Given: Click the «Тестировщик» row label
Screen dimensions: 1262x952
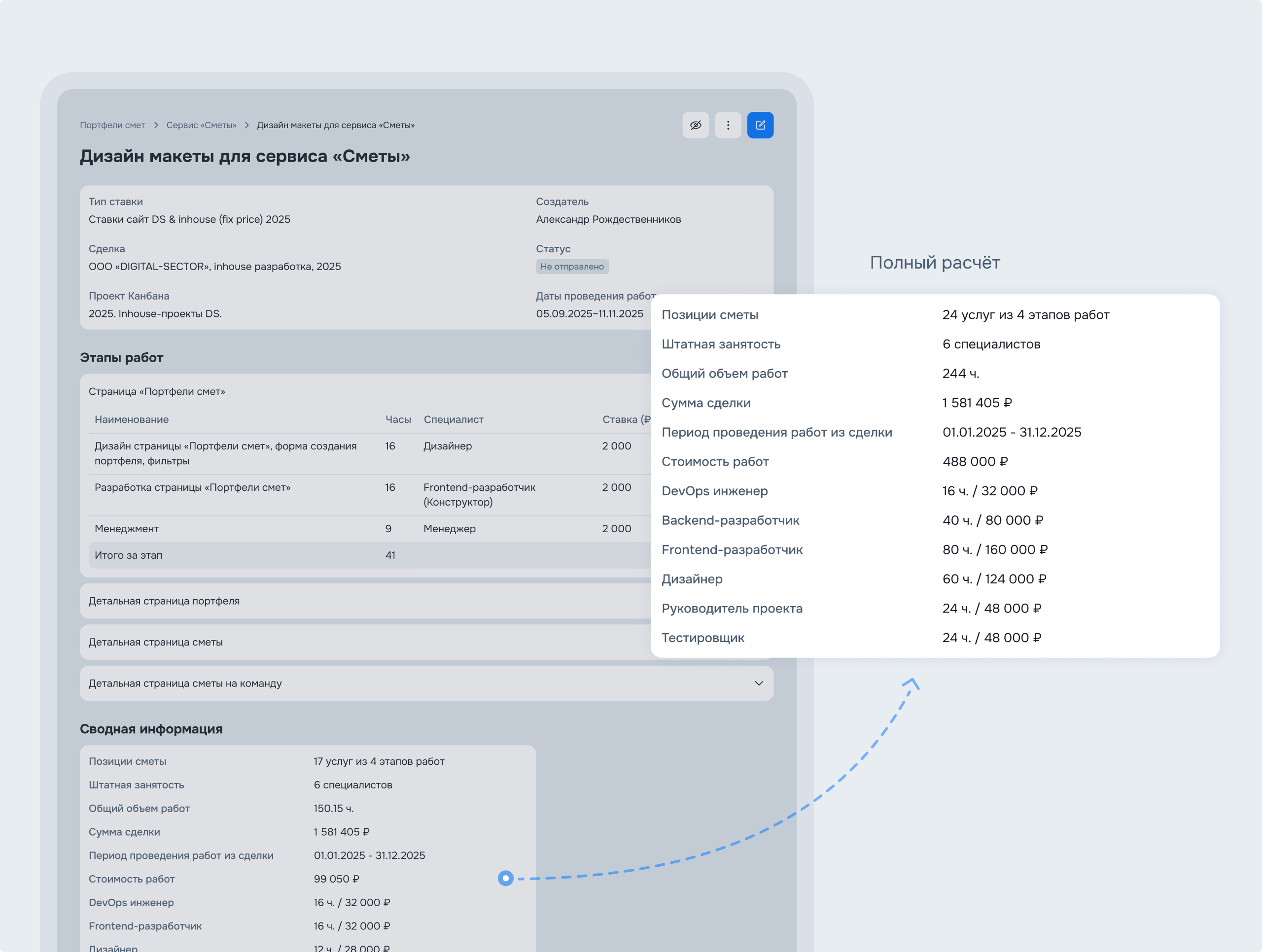Looking at the screenshot, I should pyautogui.click(x=703, y=638).
